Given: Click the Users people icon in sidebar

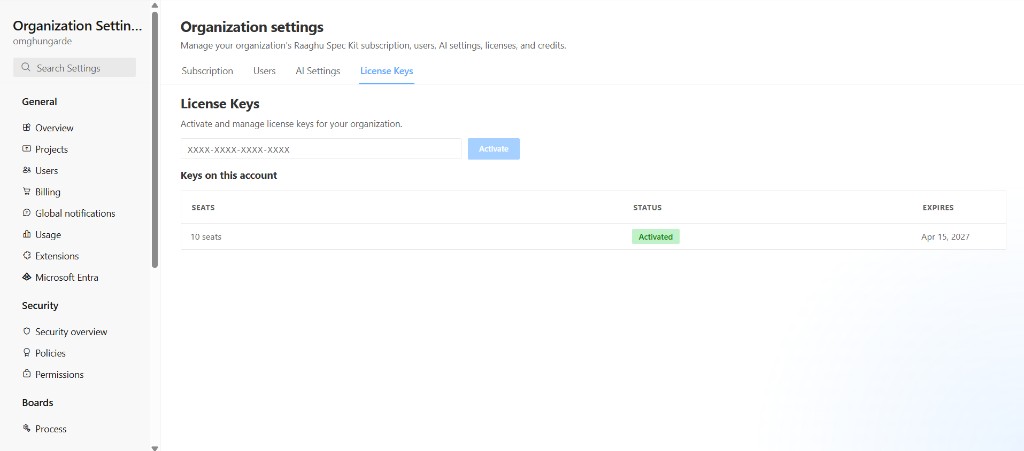Looking at the screenshot, I should (x=27, y=170).
